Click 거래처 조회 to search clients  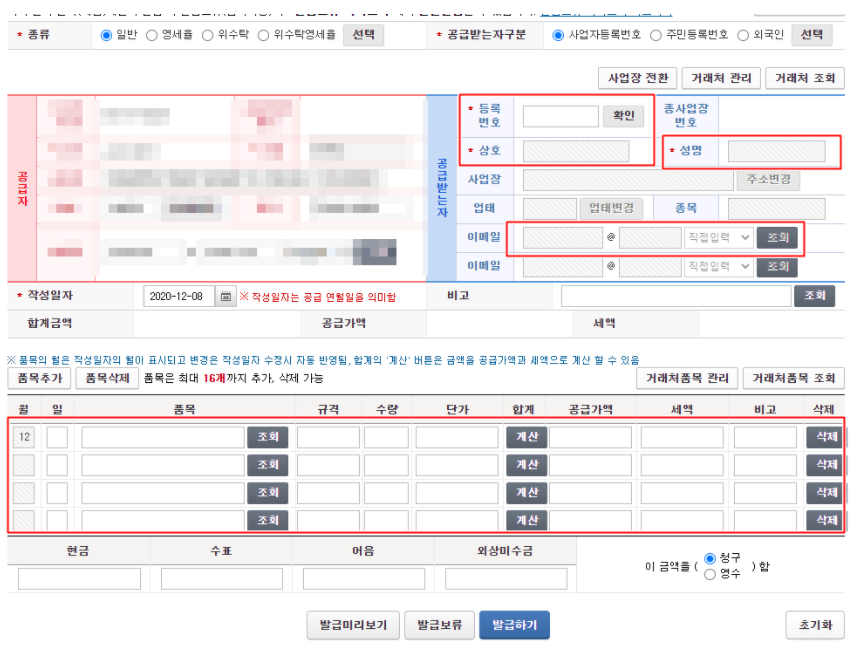click(803, 78)
